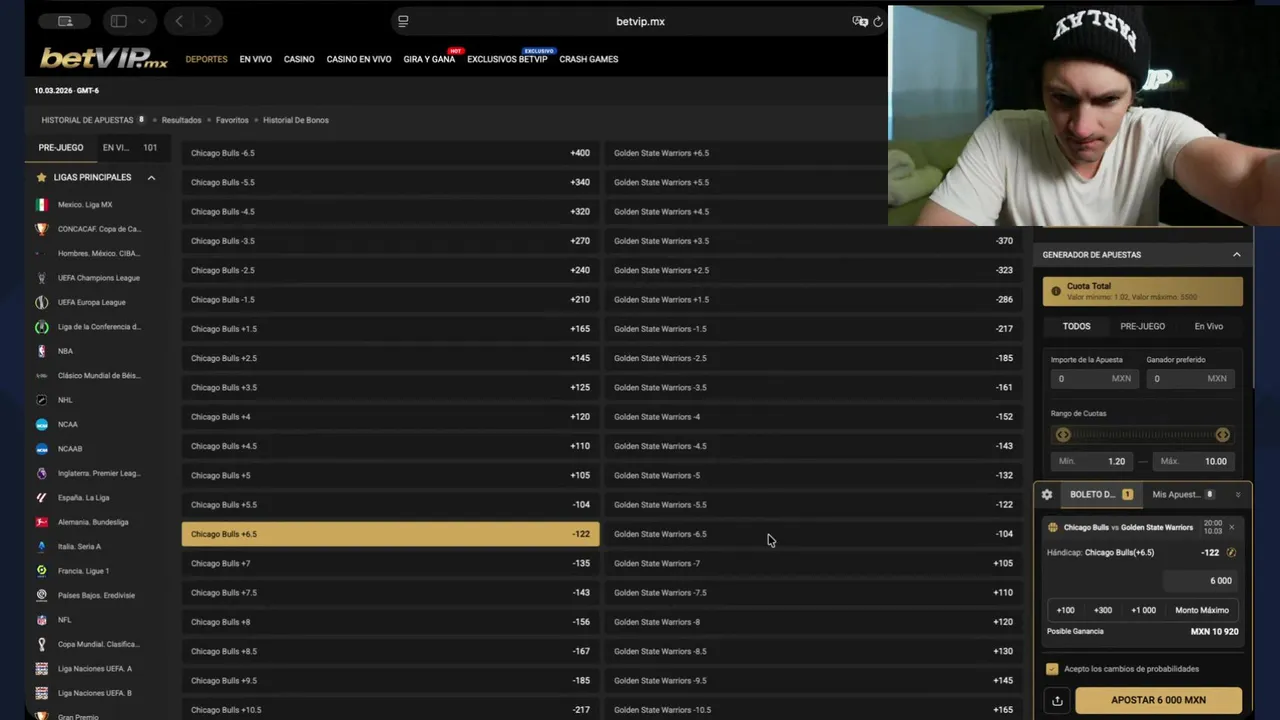Open CRASH GAMES menu

tap(589, 59)
